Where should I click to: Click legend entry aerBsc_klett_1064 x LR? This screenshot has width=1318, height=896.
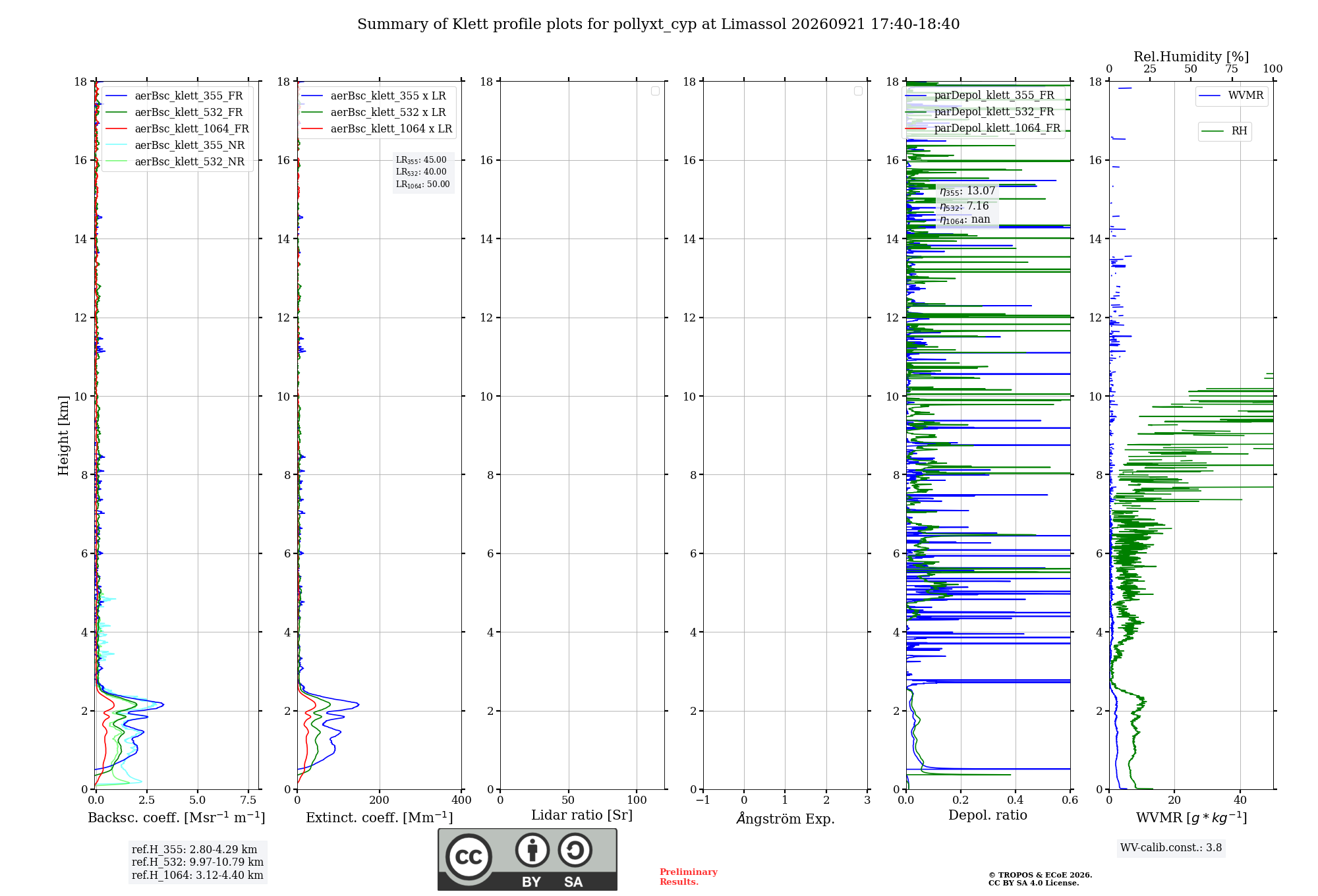[378, 128]
